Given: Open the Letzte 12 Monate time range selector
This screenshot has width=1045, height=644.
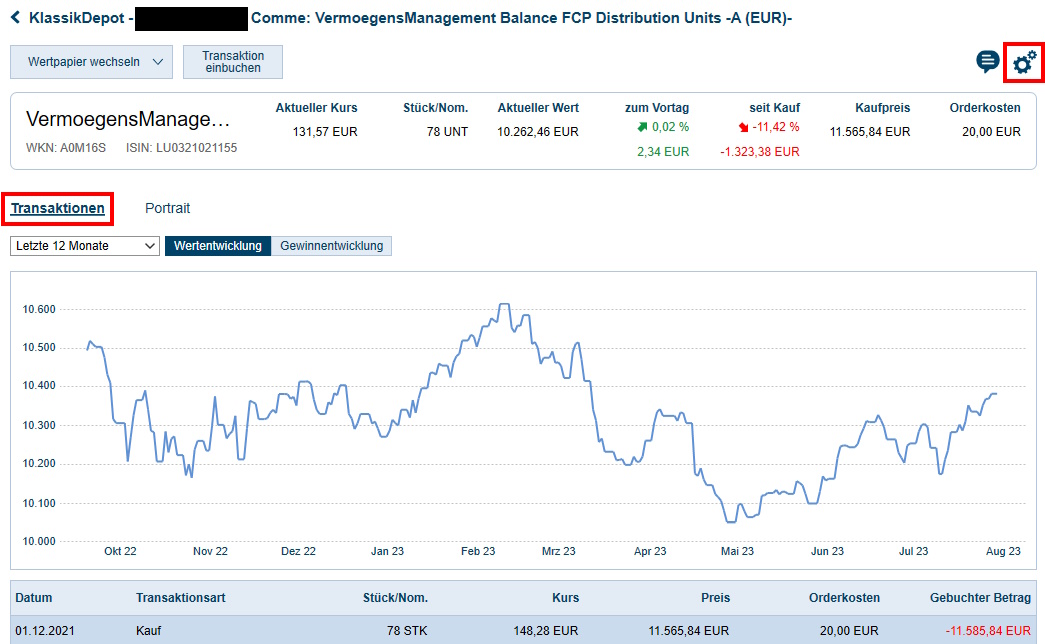Looking at the screenshot, I should tap(85, 246).
